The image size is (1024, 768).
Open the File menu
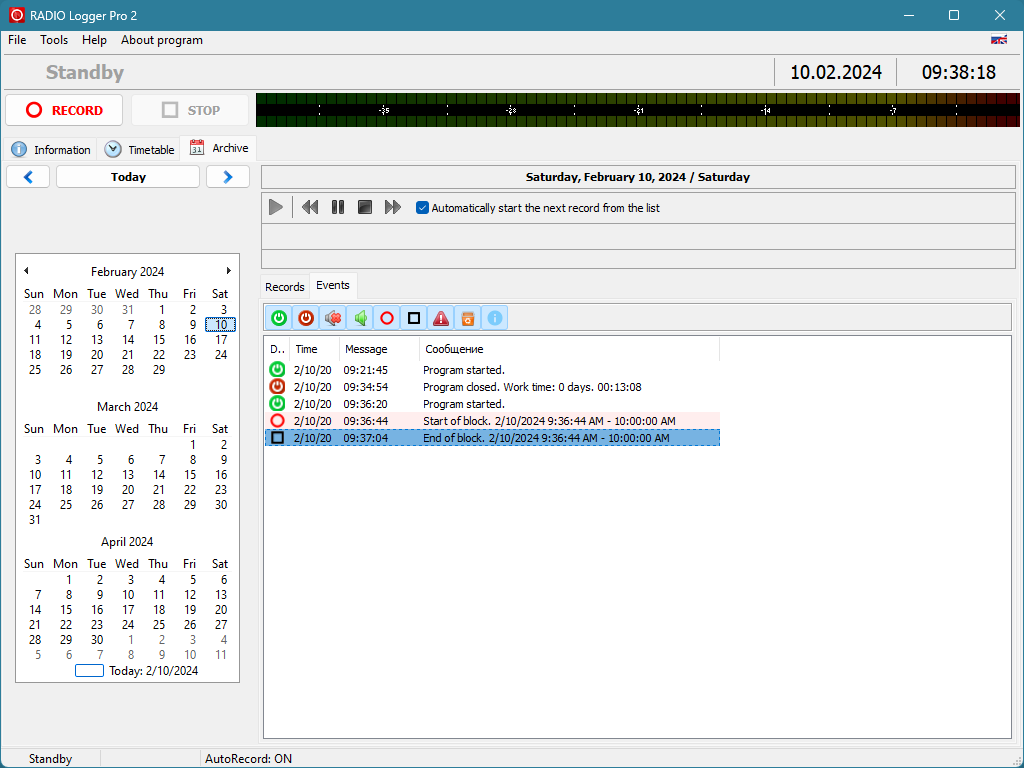pyautogui.click(x=17, y=40)
